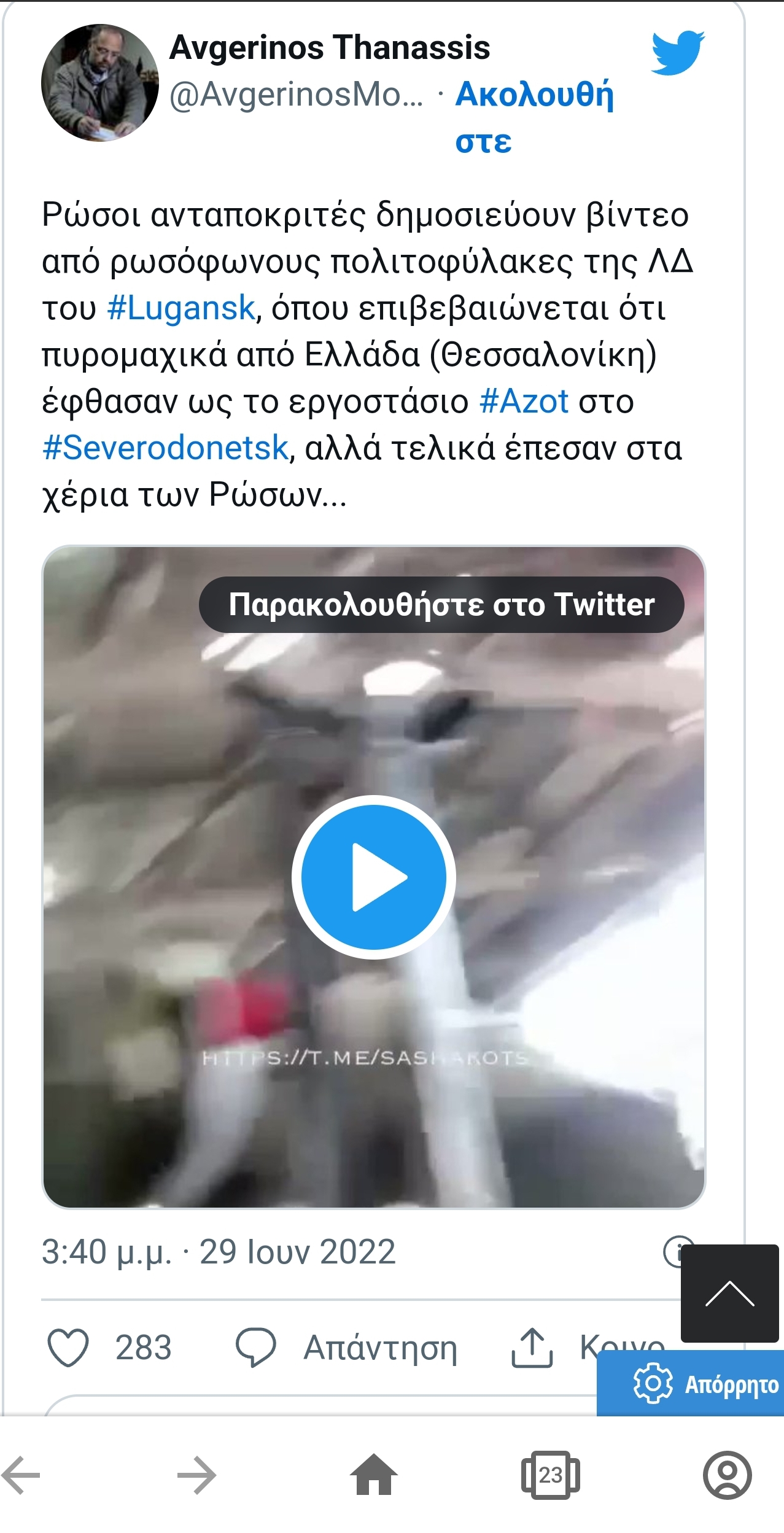Open the browser home page icon
Viewport: 784px width, 1533px height.
(x=374, y=1475)
